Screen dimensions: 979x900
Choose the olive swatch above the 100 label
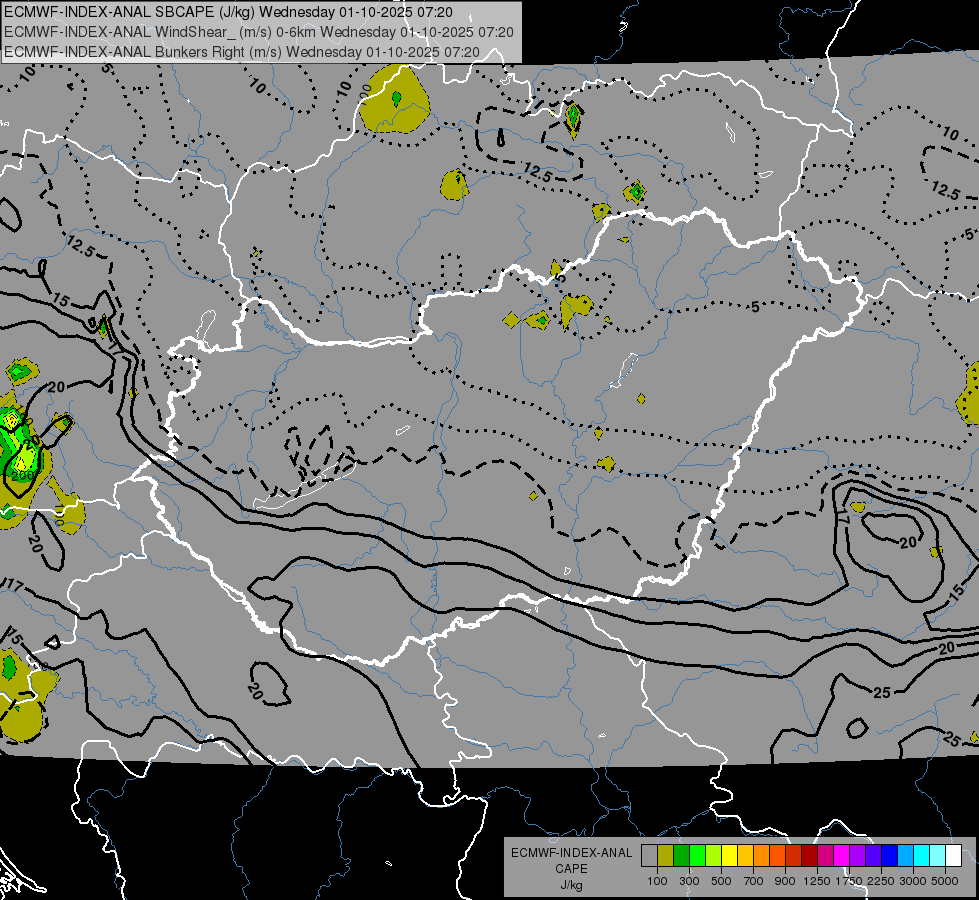coord(665,856)
